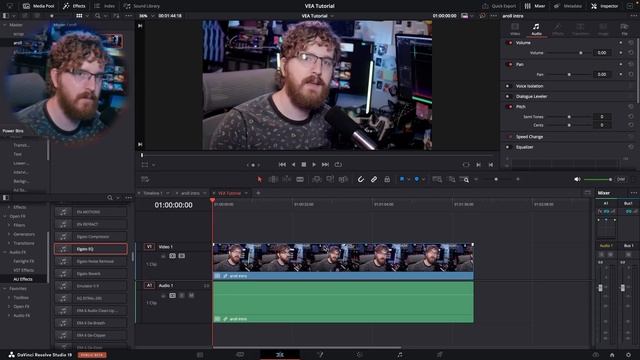
Task: Click the video clip thumbnails on V1
Action: click(343, 258)
